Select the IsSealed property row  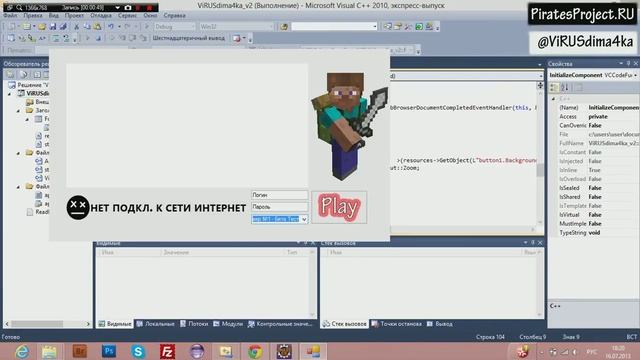(x=594, y=188)
